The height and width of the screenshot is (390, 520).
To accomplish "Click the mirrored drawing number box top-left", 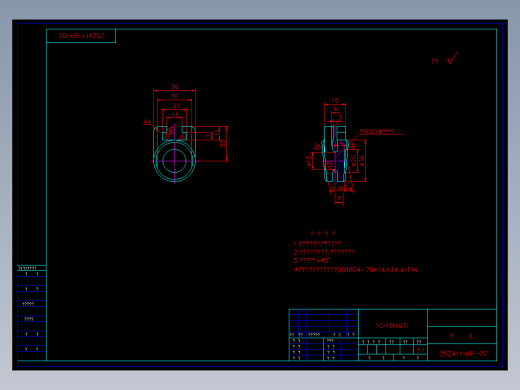I will click(81, 36).
